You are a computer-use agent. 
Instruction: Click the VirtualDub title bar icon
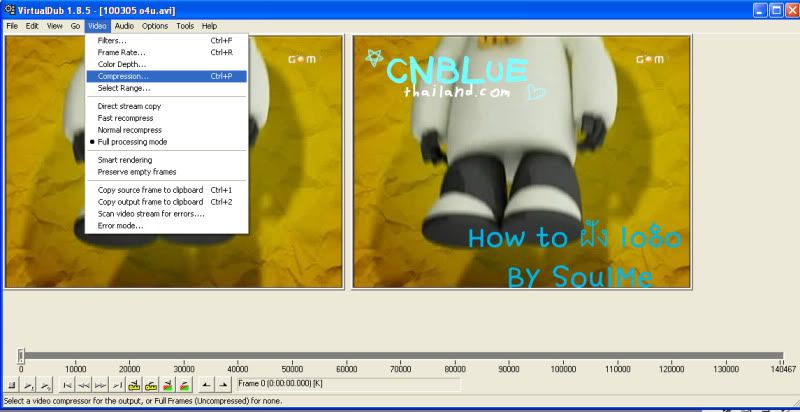point(9,10)
